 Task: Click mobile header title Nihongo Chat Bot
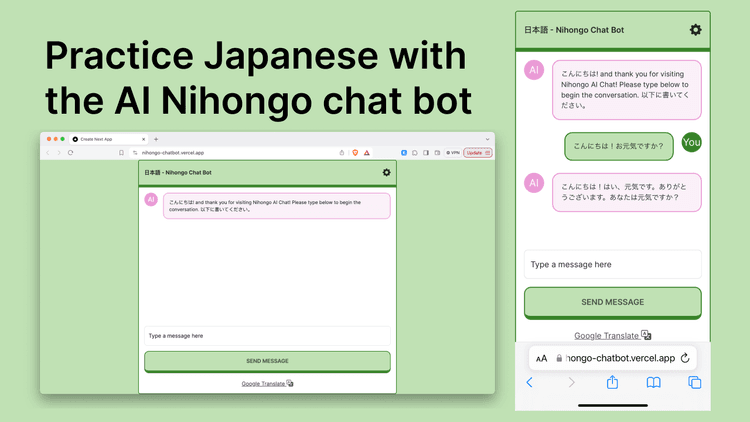coord(574,30)
